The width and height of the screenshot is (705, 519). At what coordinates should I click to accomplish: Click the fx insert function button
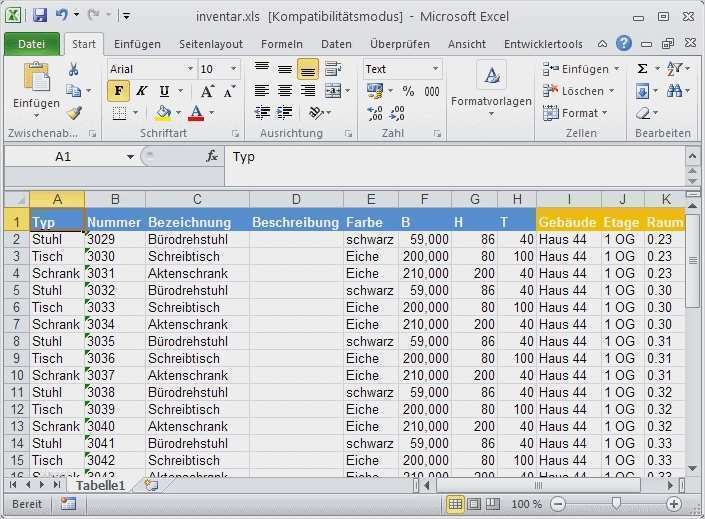tap(212, 157)
